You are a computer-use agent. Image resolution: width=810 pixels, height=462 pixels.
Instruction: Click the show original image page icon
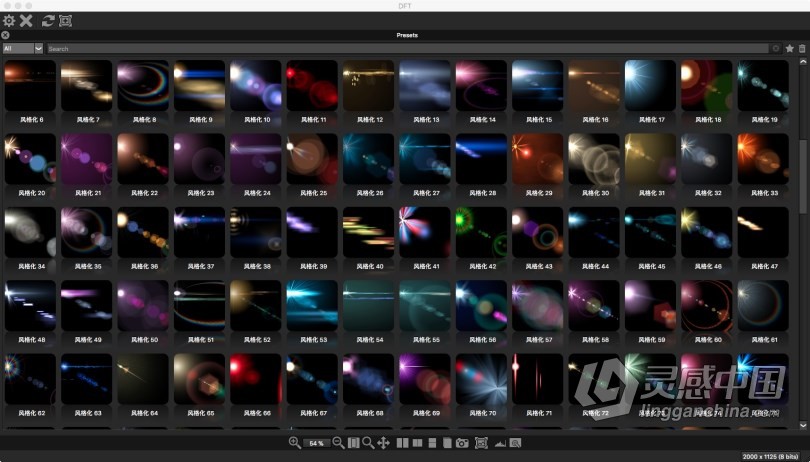447,443
